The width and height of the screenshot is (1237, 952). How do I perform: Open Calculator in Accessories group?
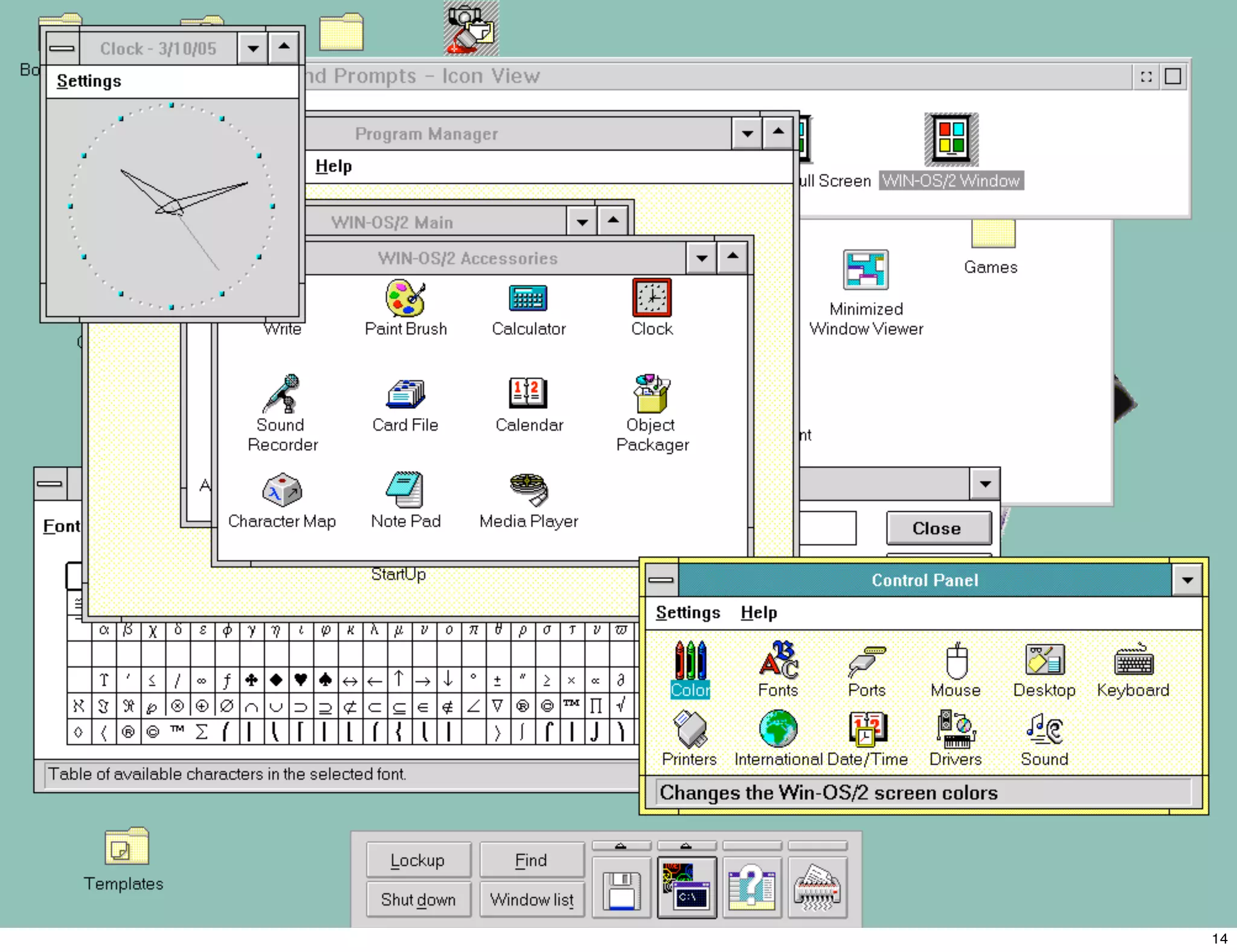point(528,298)
